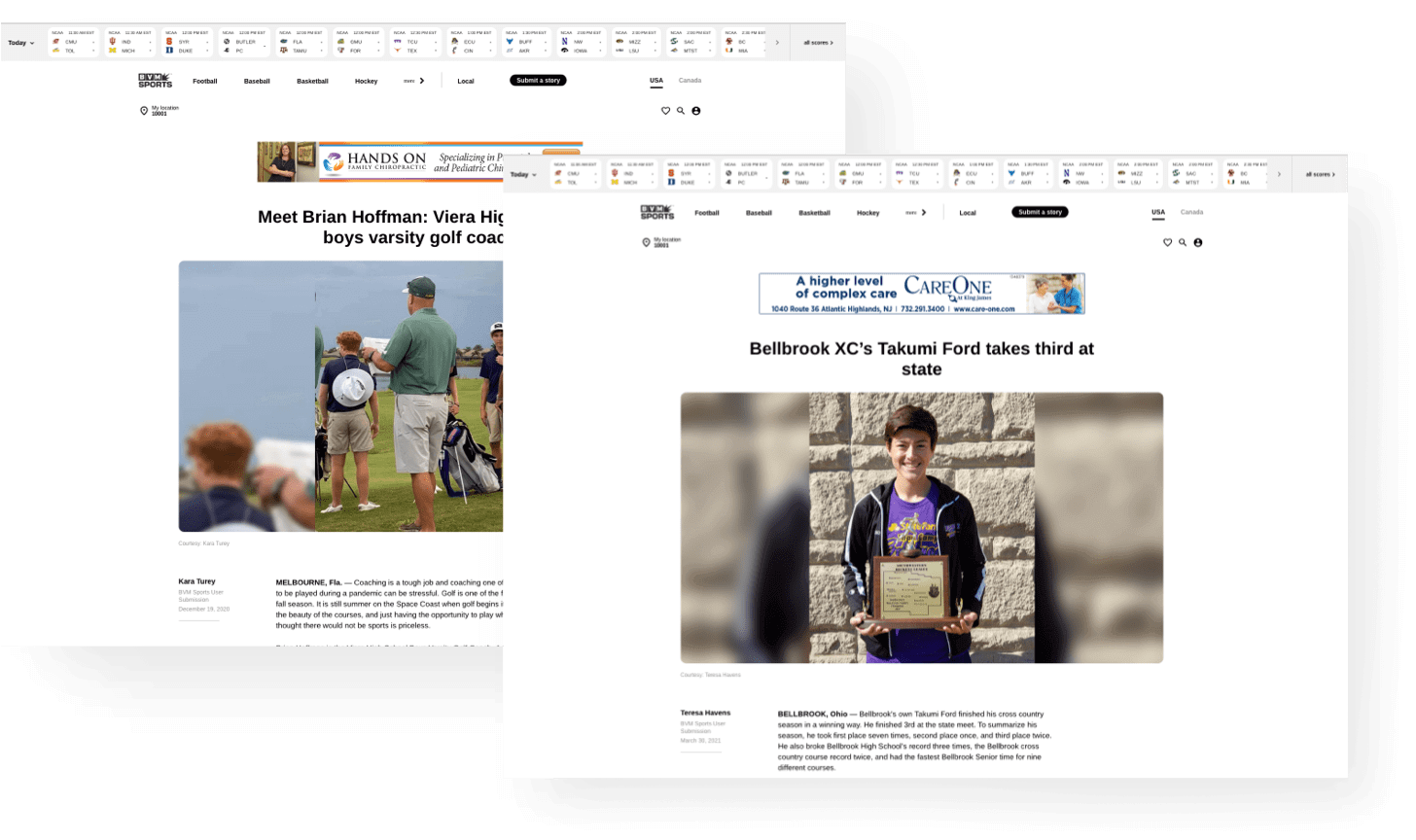Open the CMU vs TOL score card in the Takumi Ford window
Viewport: 1416px width, 840px height.
(576, 174)
